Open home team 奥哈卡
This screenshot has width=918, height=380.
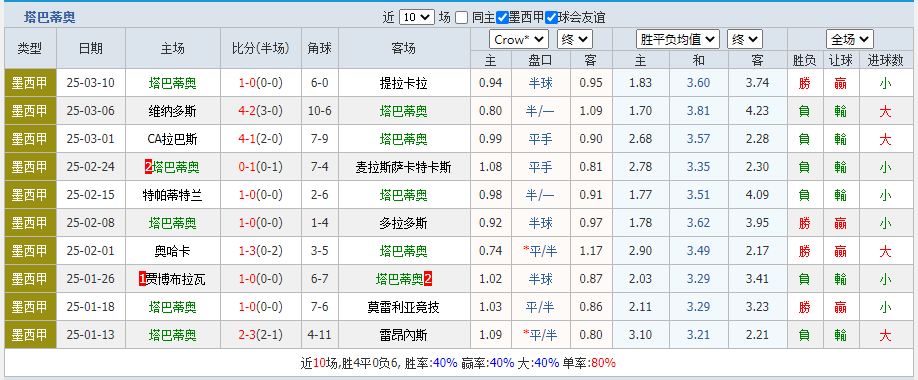[172, 251]
